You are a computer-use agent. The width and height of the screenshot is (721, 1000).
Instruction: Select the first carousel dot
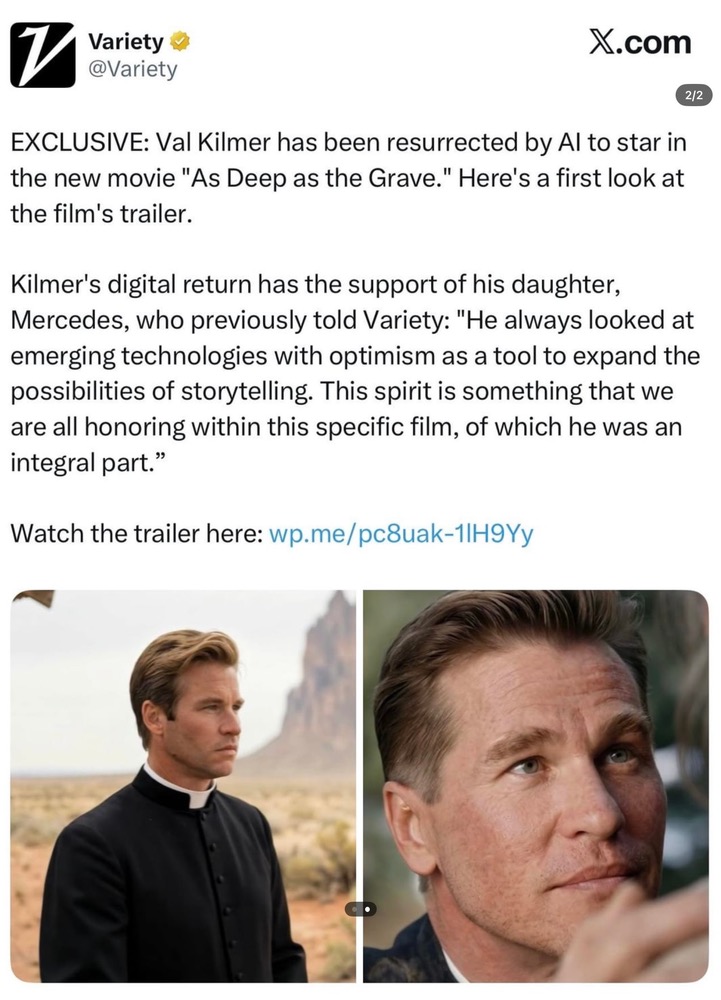pos(354,909)
